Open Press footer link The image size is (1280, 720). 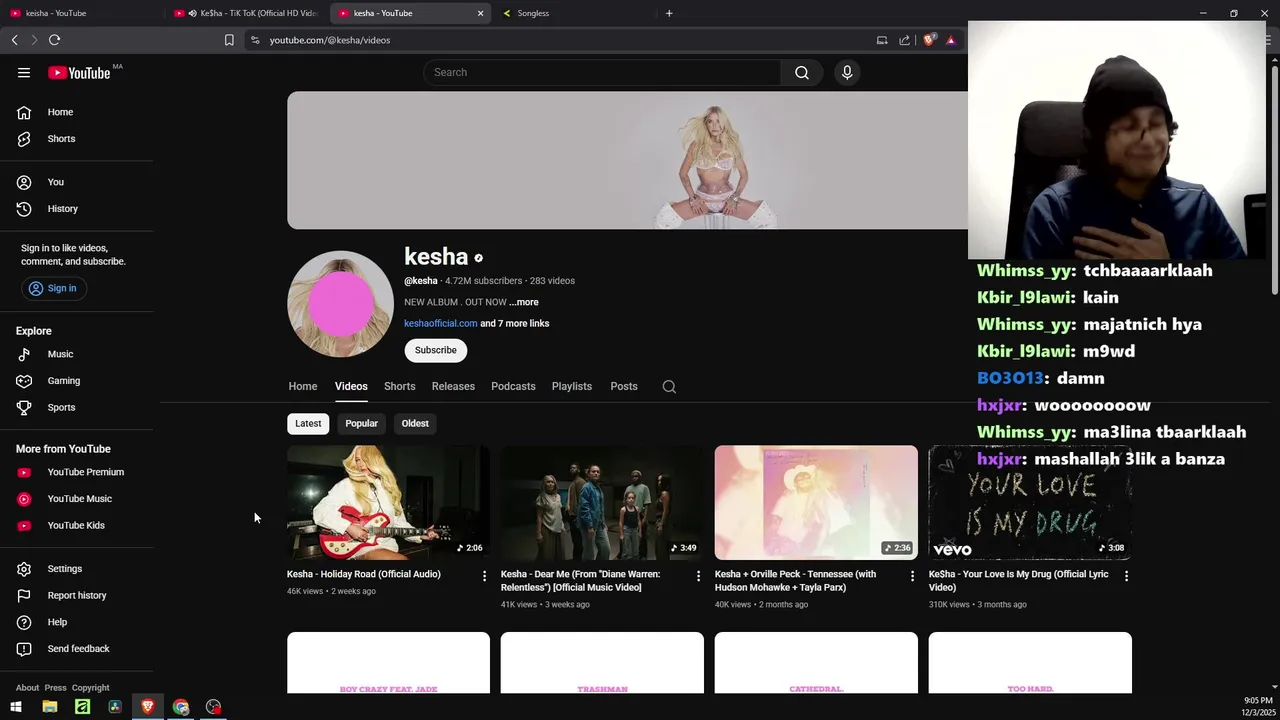[x=55, y=688]
